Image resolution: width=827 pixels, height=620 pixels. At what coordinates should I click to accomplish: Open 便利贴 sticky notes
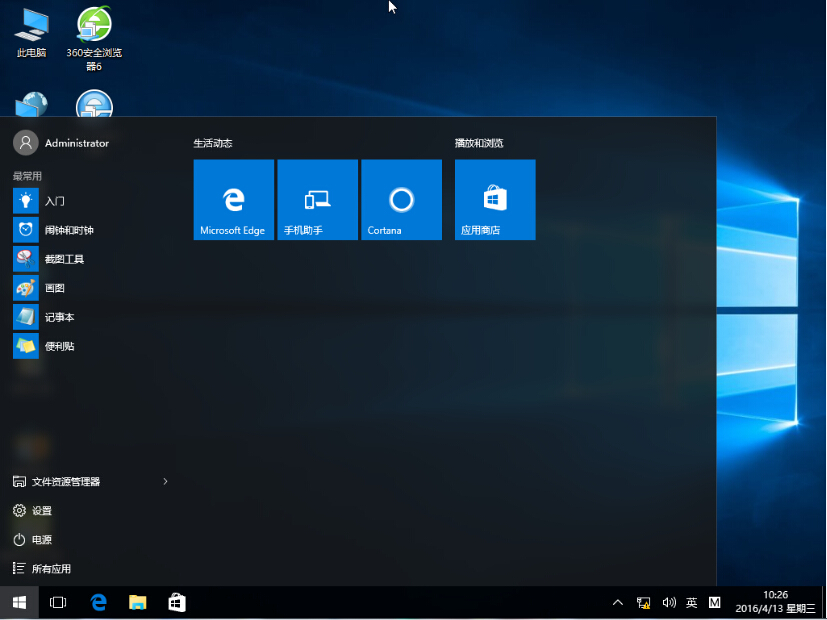(x=90, y=346)
